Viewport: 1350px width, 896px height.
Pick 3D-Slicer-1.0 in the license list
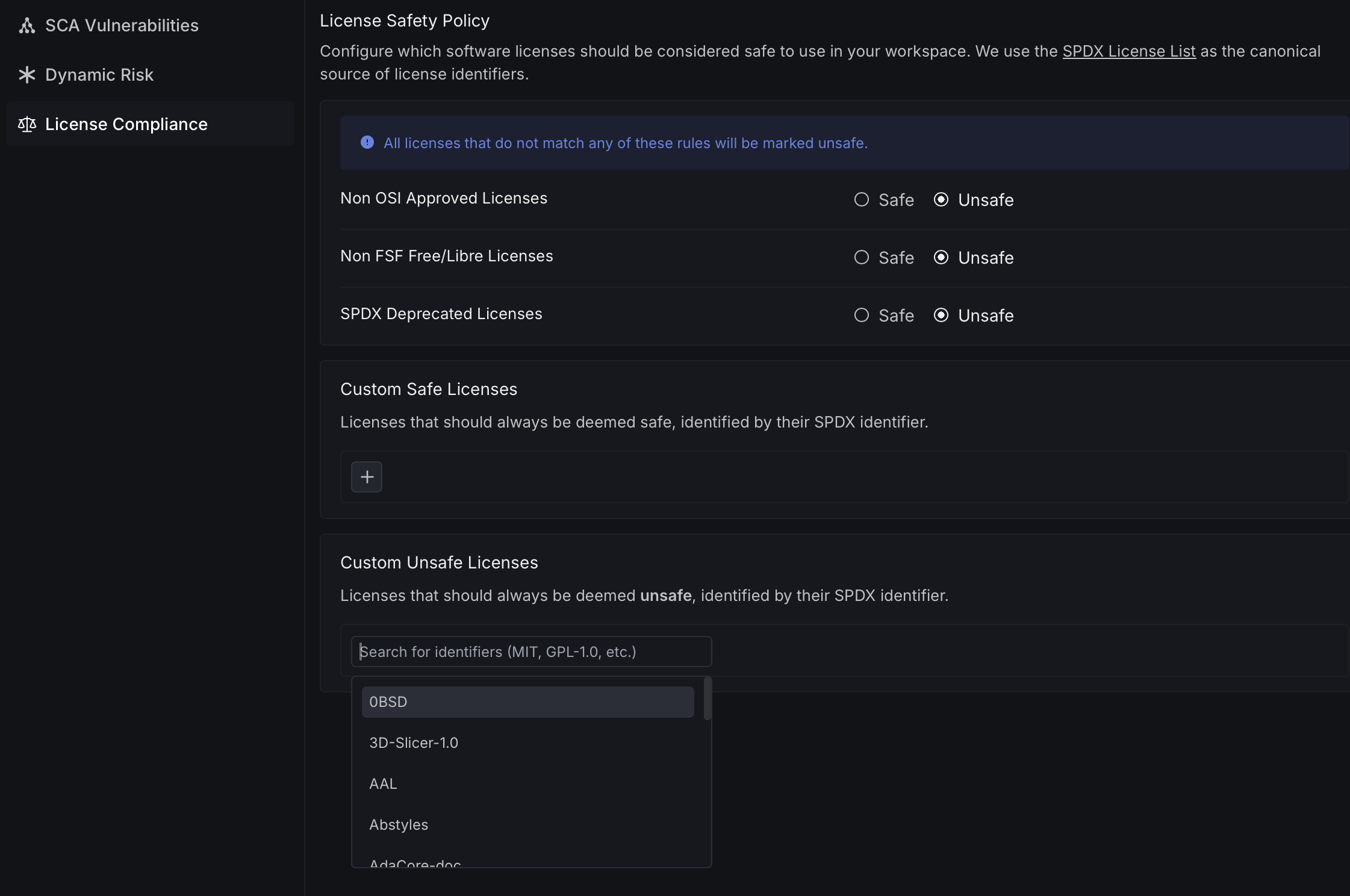pyautogui.click(x=527, y=743)
